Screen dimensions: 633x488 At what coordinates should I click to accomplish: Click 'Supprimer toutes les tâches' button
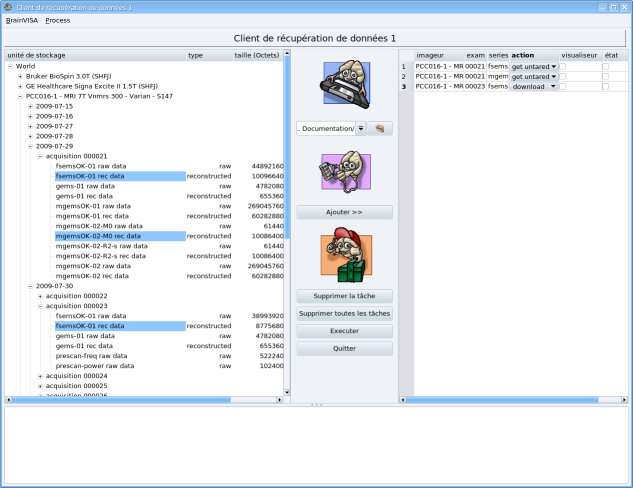point(344,313)
